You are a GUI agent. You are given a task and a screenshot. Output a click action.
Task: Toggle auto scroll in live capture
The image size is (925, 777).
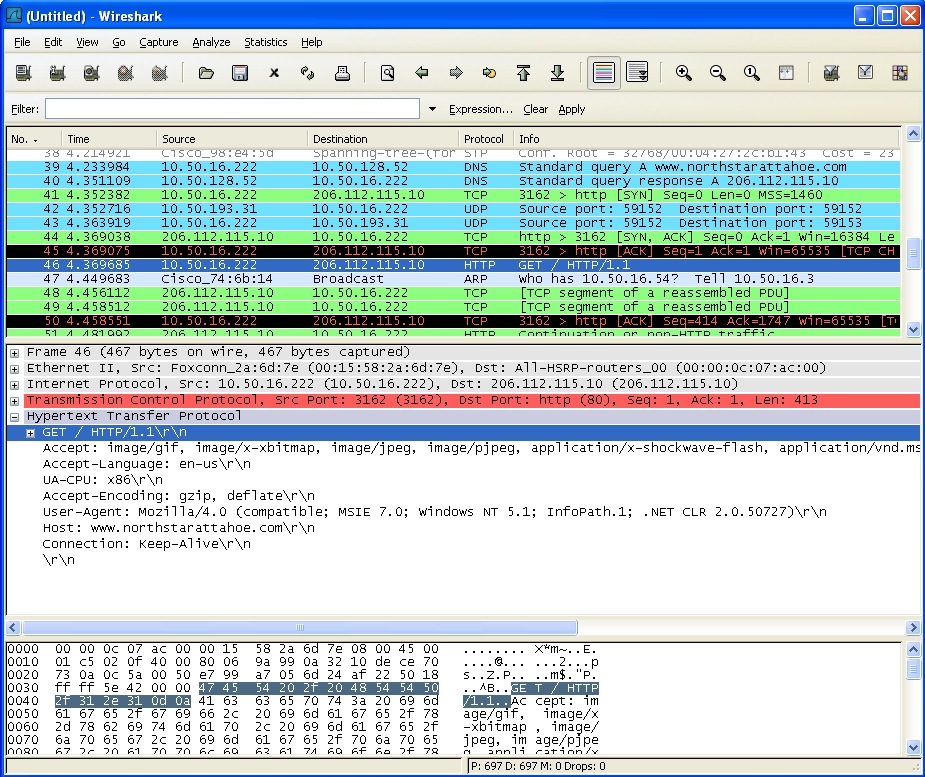pyautogui.click(x=636, y=73)
